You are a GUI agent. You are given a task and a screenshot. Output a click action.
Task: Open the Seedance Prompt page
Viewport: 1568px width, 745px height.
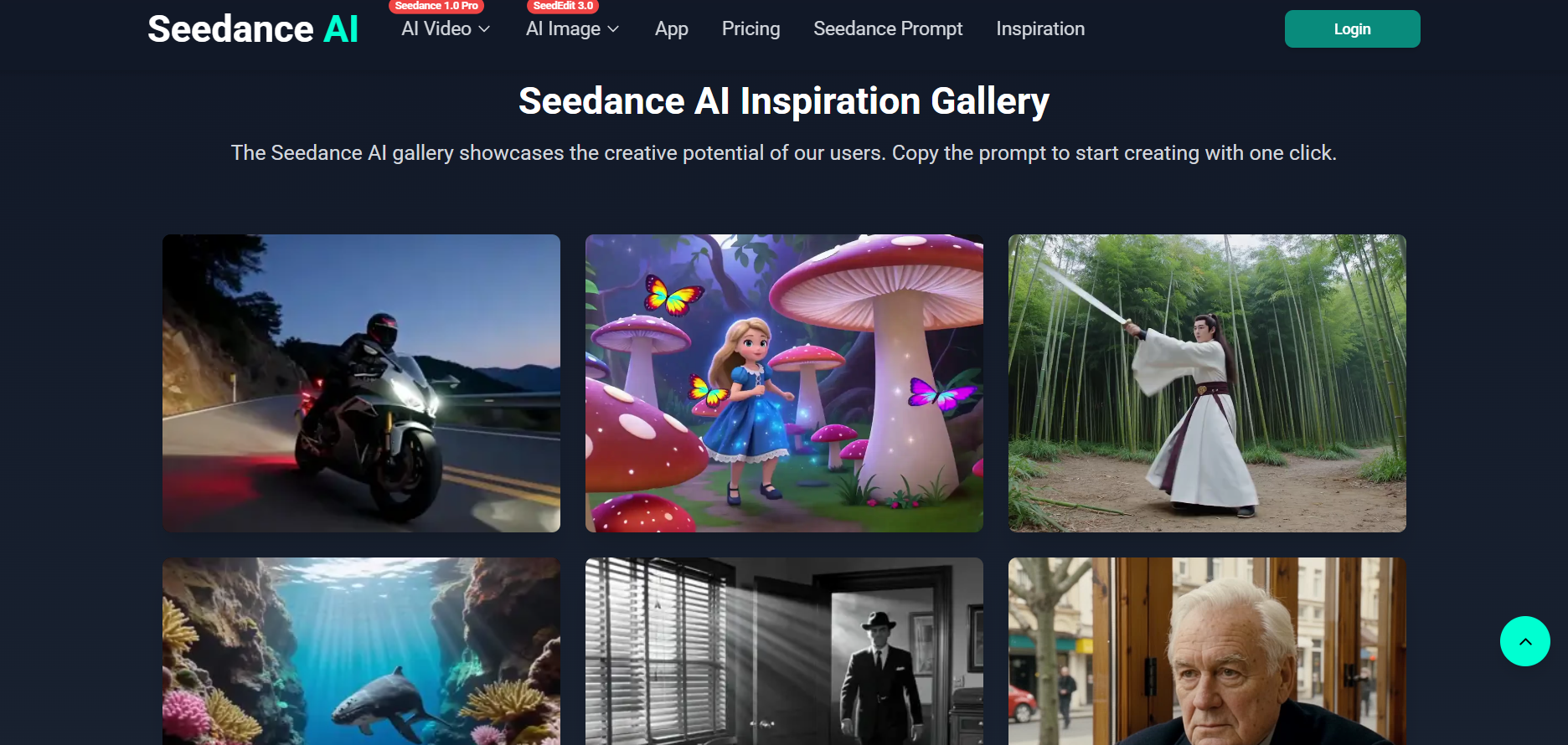tap(888, 29)
